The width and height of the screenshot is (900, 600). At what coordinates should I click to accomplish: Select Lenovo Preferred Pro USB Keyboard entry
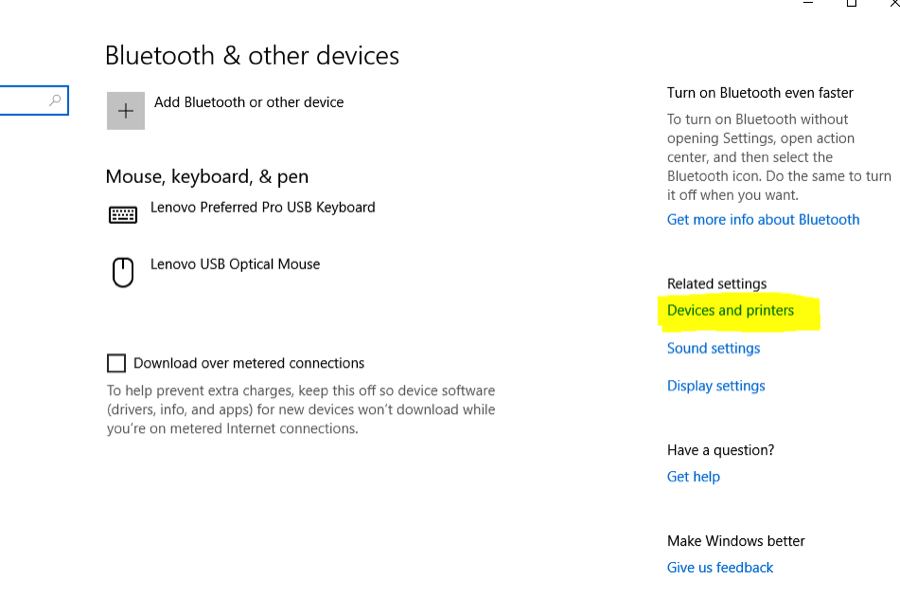tap(262, 208)
